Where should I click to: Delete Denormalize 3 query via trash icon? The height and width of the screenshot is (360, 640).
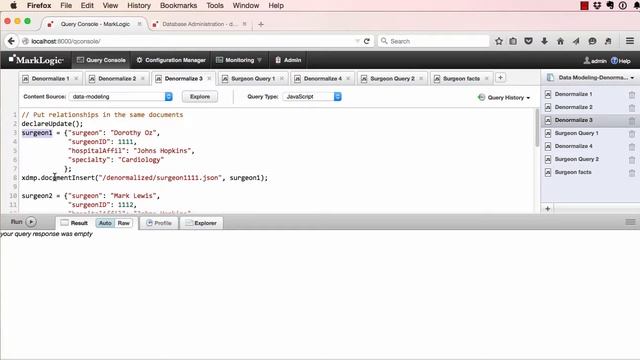tap(631, 120)
